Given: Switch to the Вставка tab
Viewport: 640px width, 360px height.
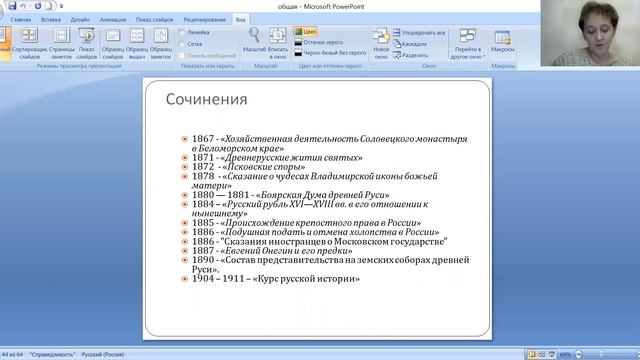Looking at the screenshot, I should tap(51, 20).
